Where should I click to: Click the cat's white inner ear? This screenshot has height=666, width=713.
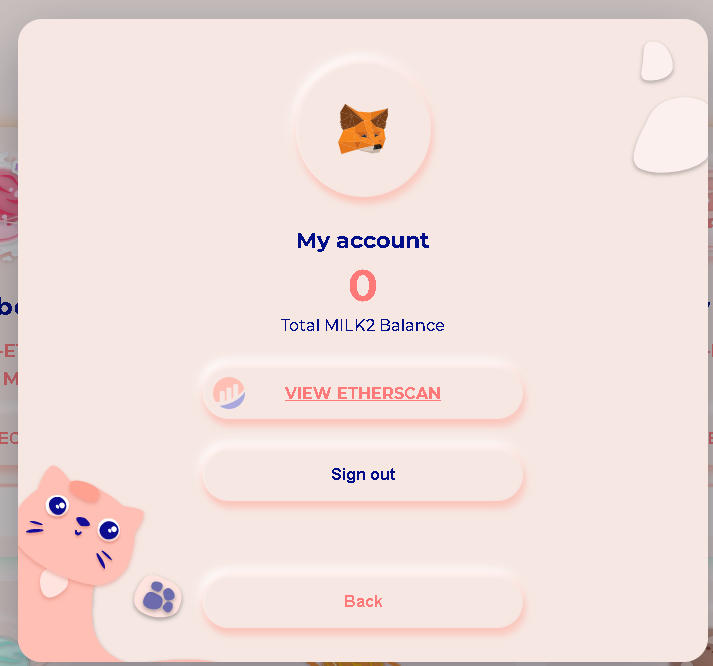54,584
